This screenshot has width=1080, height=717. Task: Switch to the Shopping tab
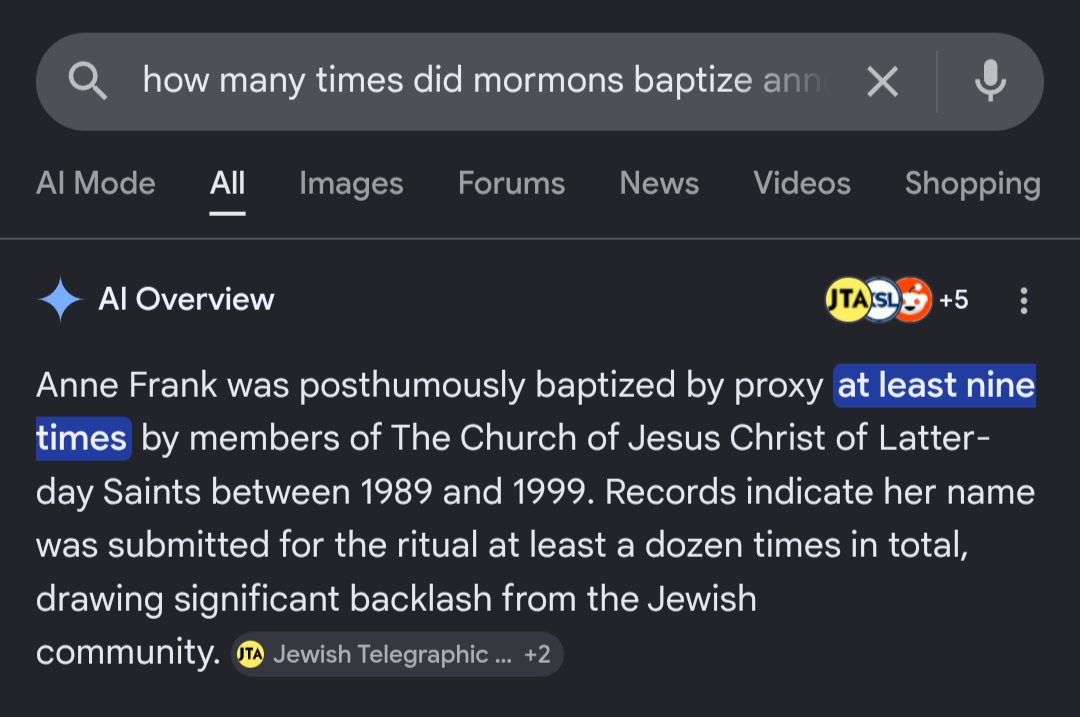[973, 184]
